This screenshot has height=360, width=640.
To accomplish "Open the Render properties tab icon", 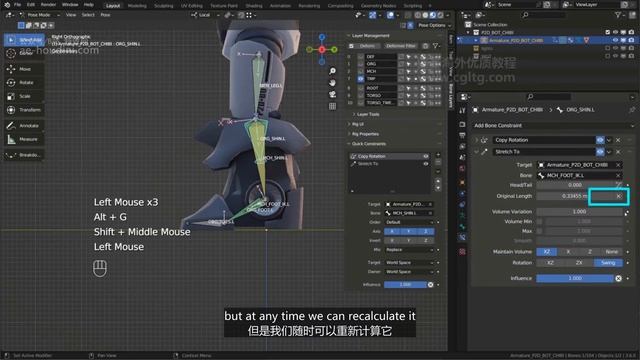I will coord(462,124).
